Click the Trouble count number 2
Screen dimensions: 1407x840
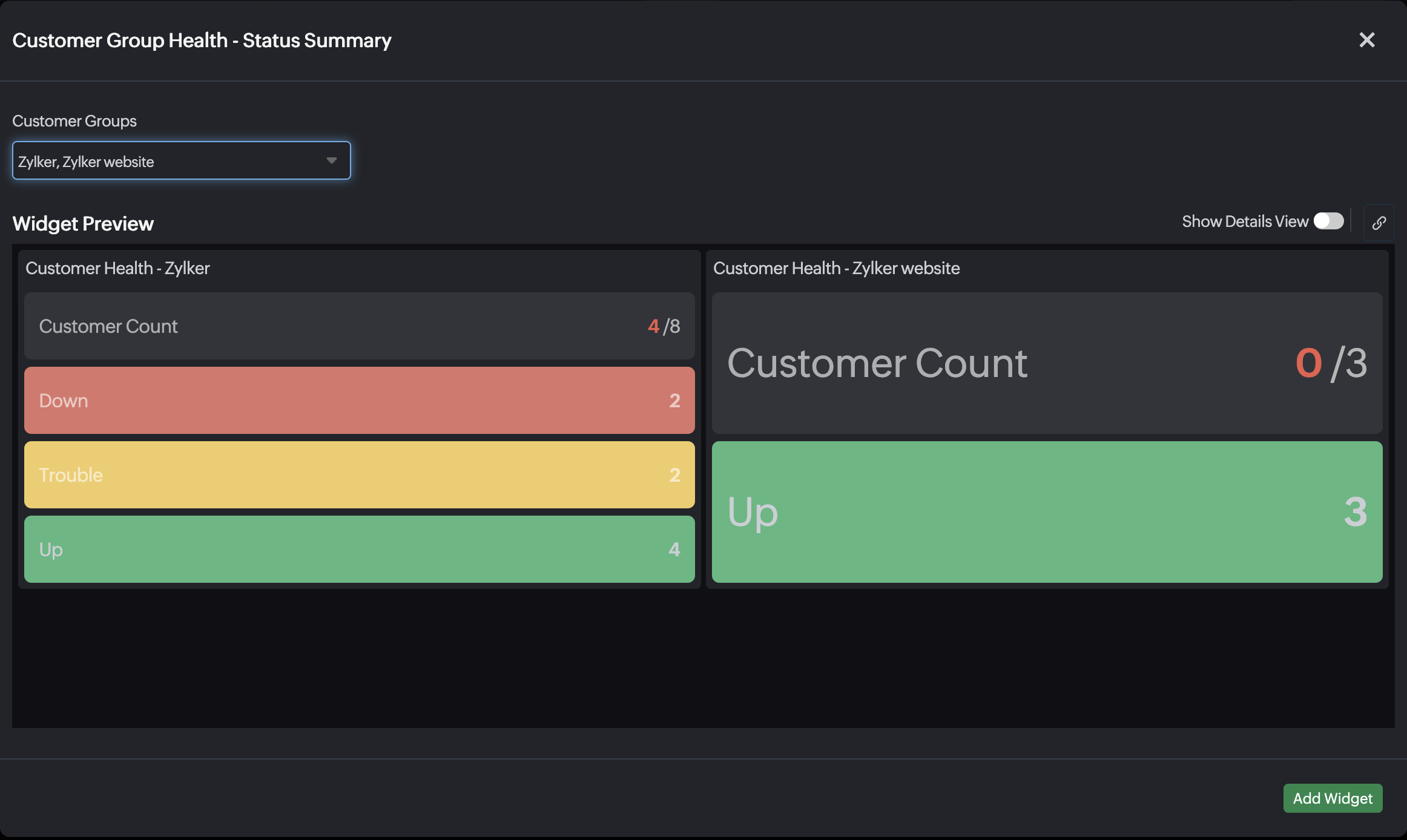coord(674,475)
